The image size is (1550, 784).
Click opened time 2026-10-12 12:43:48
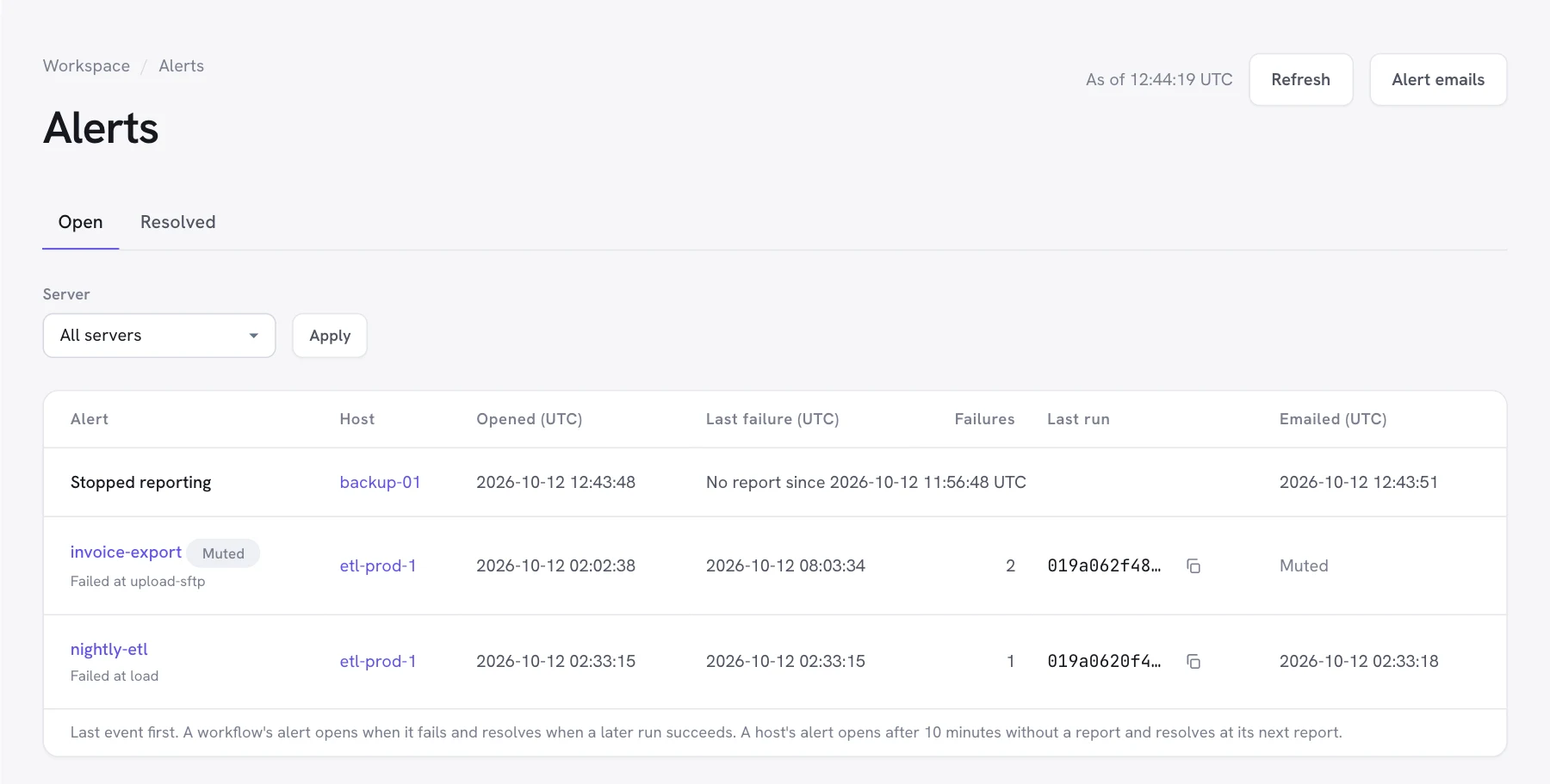click(x=555, y=483)
